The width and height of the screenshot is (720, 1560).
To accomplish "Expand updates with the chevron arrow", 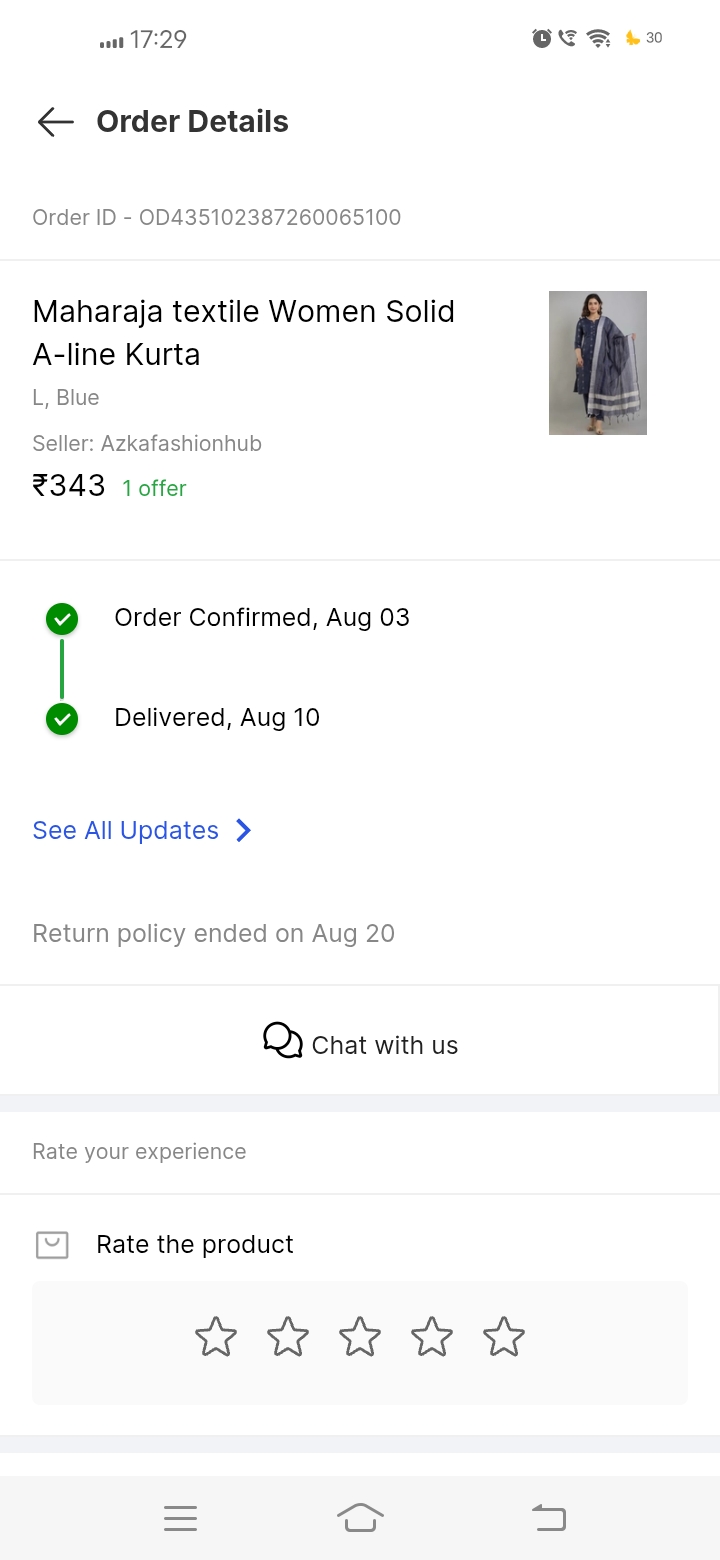I will pos(243,830).
